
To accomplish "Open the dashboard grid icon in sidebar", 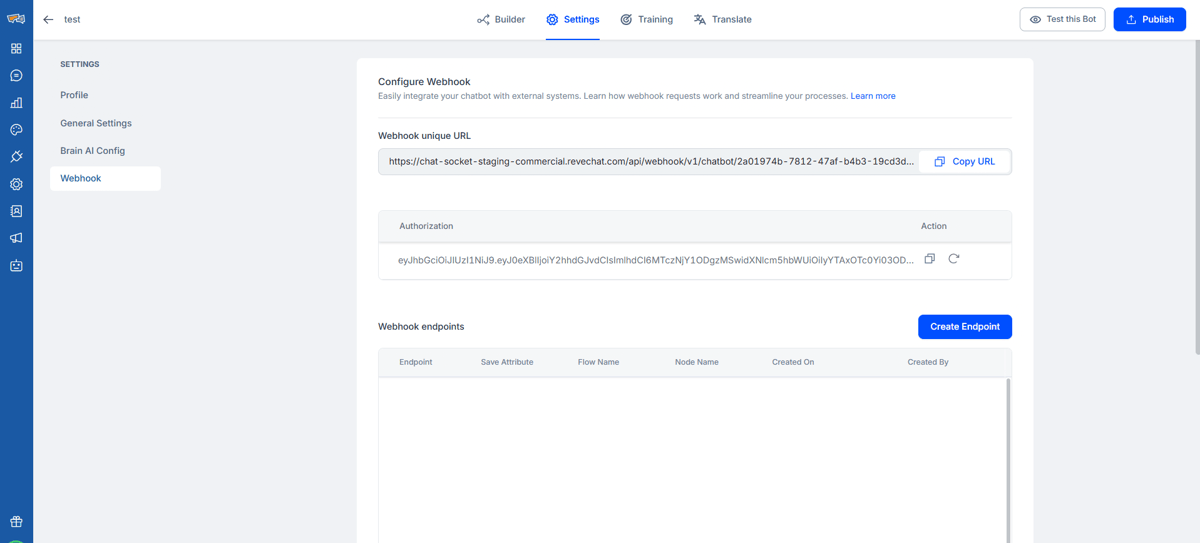I will pos(16,48).
